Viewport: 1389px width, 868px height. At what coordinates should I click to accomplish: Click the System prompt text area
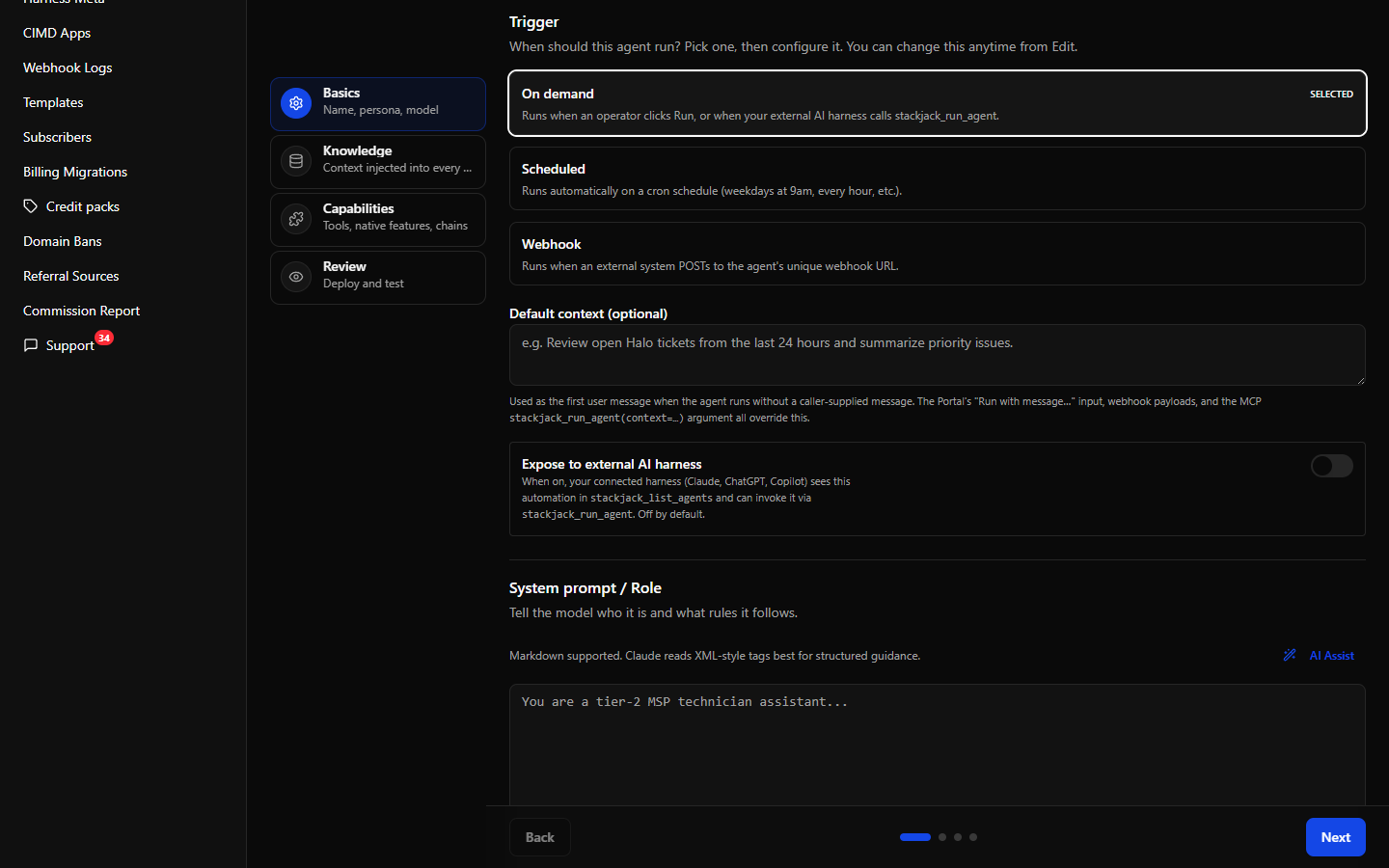click(938, 746)
